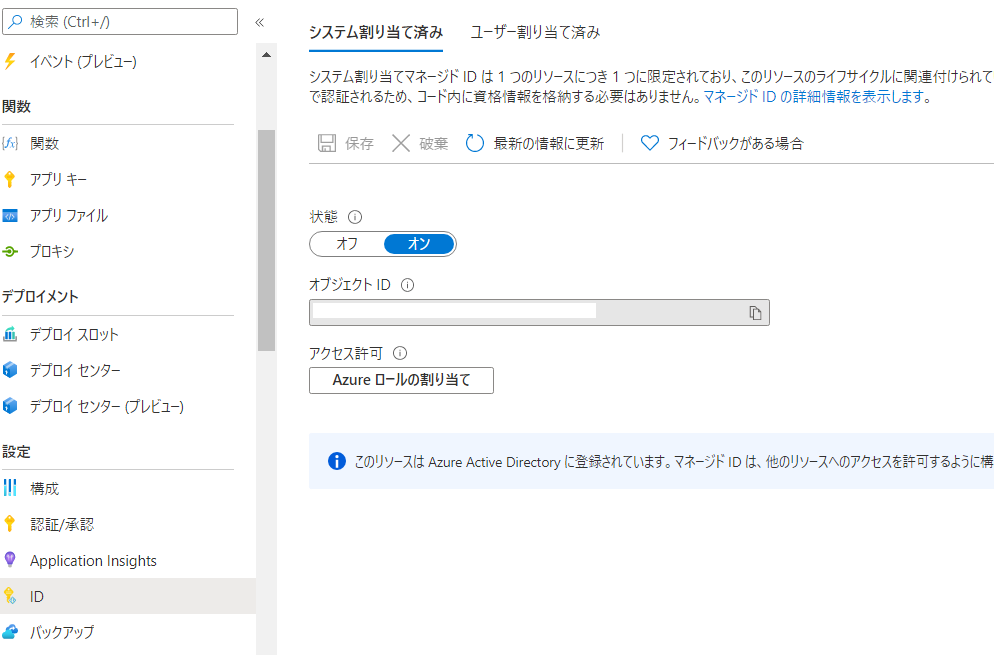Open the システム割り当て済み tab
Image resolution: width=994 pixels, height=655 pixels.
click(x=376, y=32)
